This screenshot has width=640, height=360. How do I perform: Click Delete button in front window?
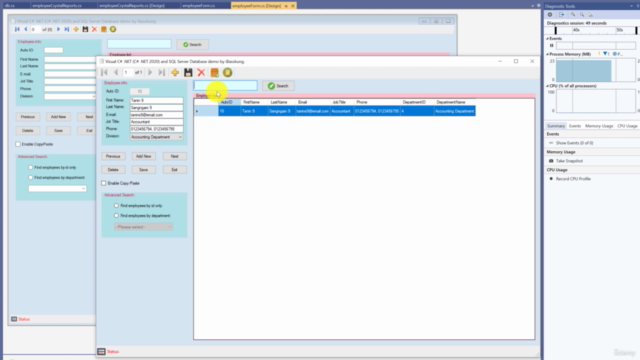[x=113, y=170]
